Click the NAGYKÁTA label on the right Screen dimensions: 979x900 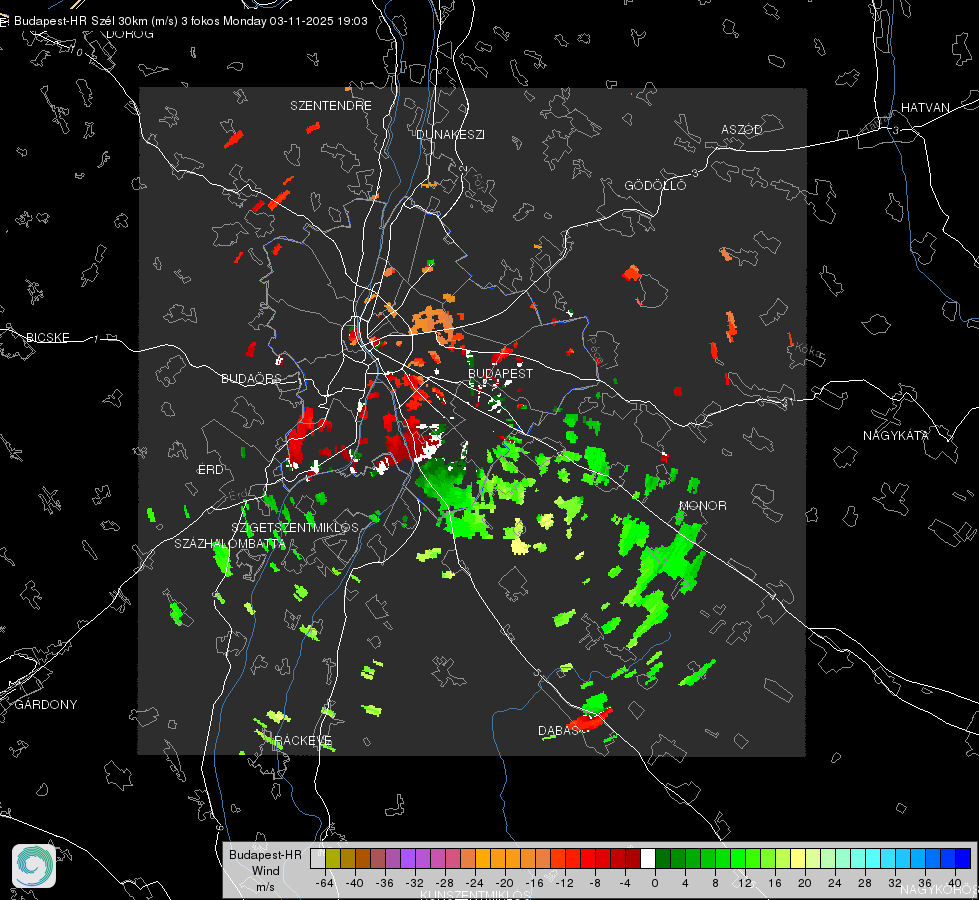896,435
